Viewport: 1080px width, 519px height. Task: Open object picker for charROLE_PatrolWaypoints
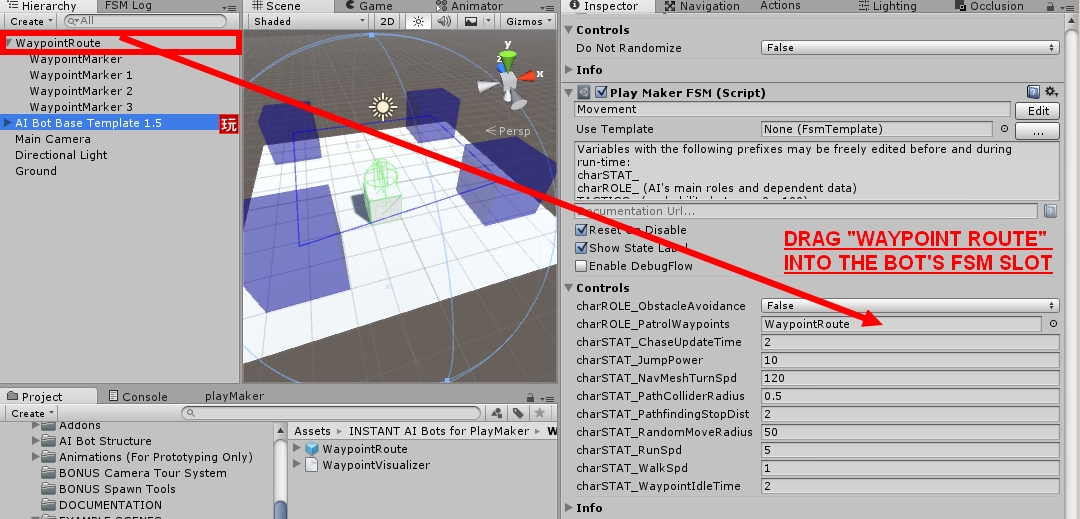point(1053,324)
